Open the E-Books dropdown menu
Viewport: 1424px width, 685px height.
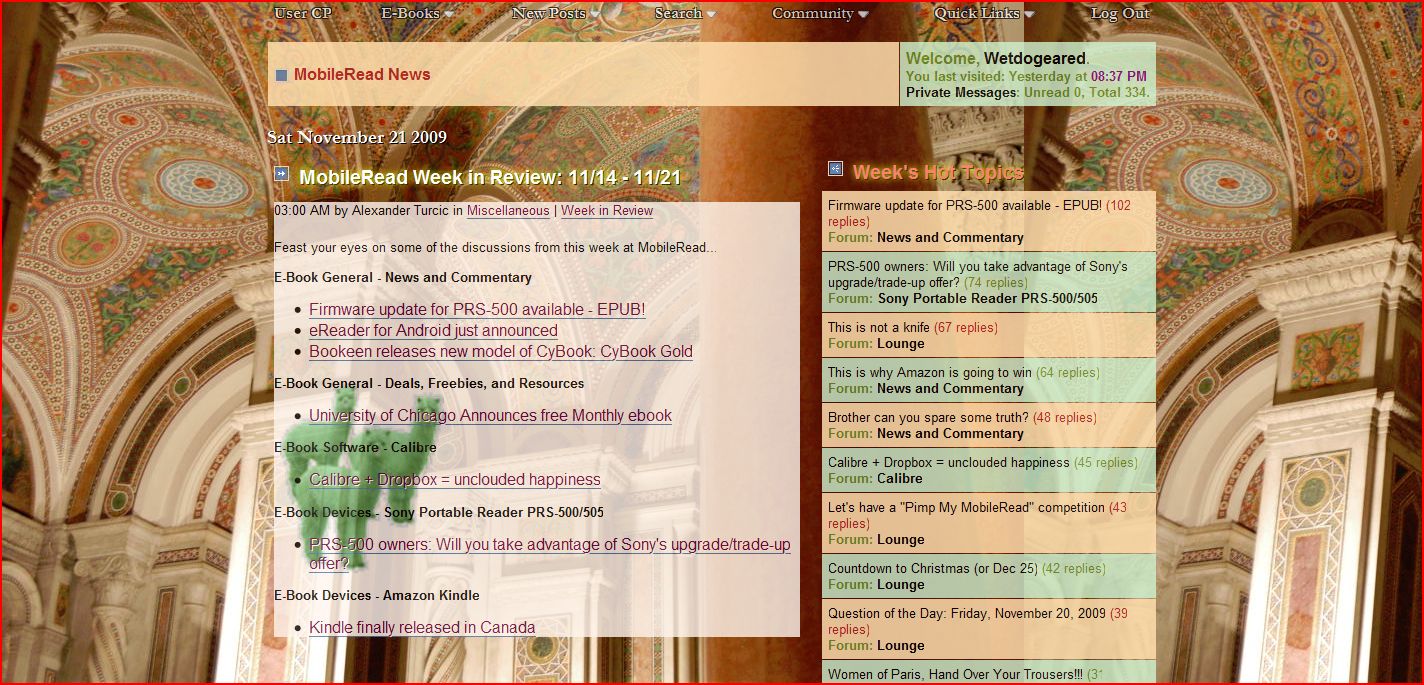pyautogui.click(x=417, y=14)
